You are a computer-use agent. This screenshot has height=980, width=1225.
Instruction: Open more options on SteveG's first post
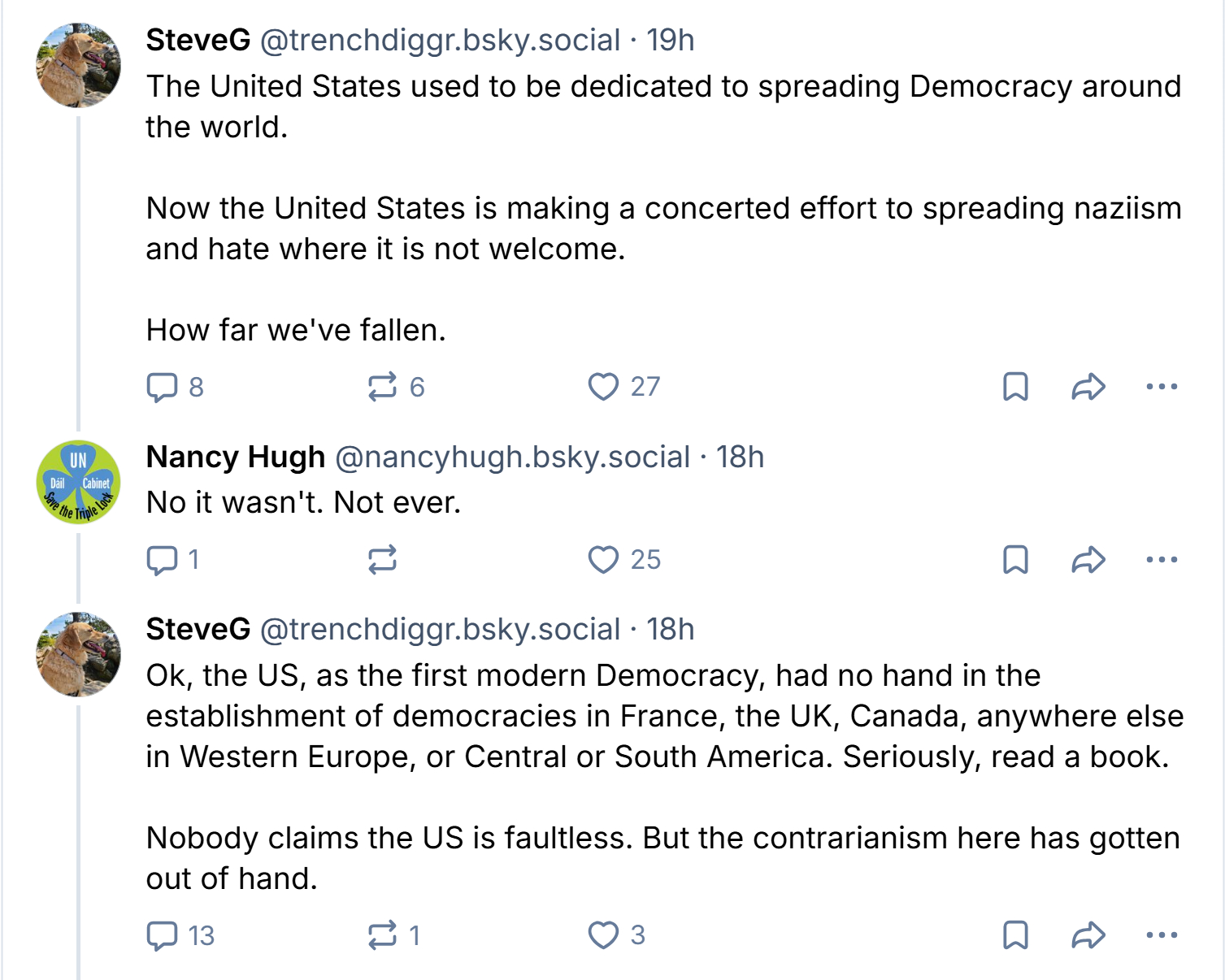(1162, 387)
